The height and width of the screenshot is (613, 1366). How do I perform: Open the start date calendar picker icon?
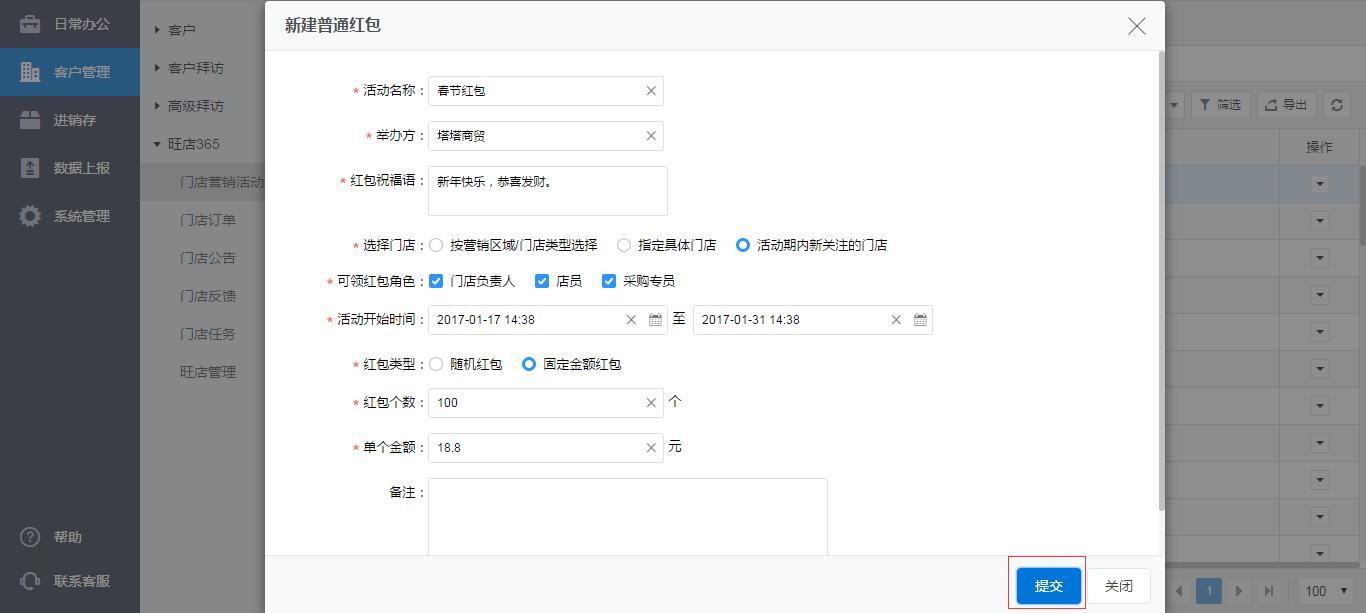coord(656,320)
